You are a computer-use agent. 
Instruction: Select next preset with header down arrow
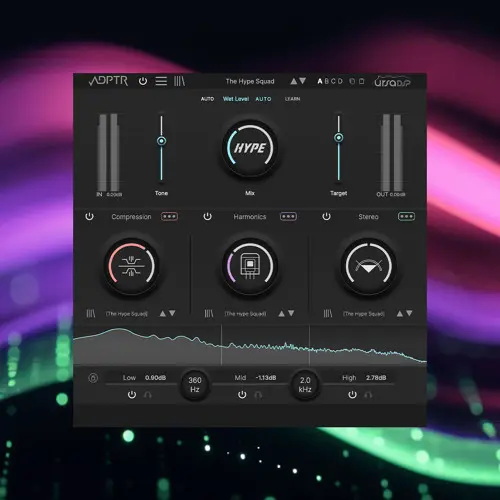[x=303, y=81]
